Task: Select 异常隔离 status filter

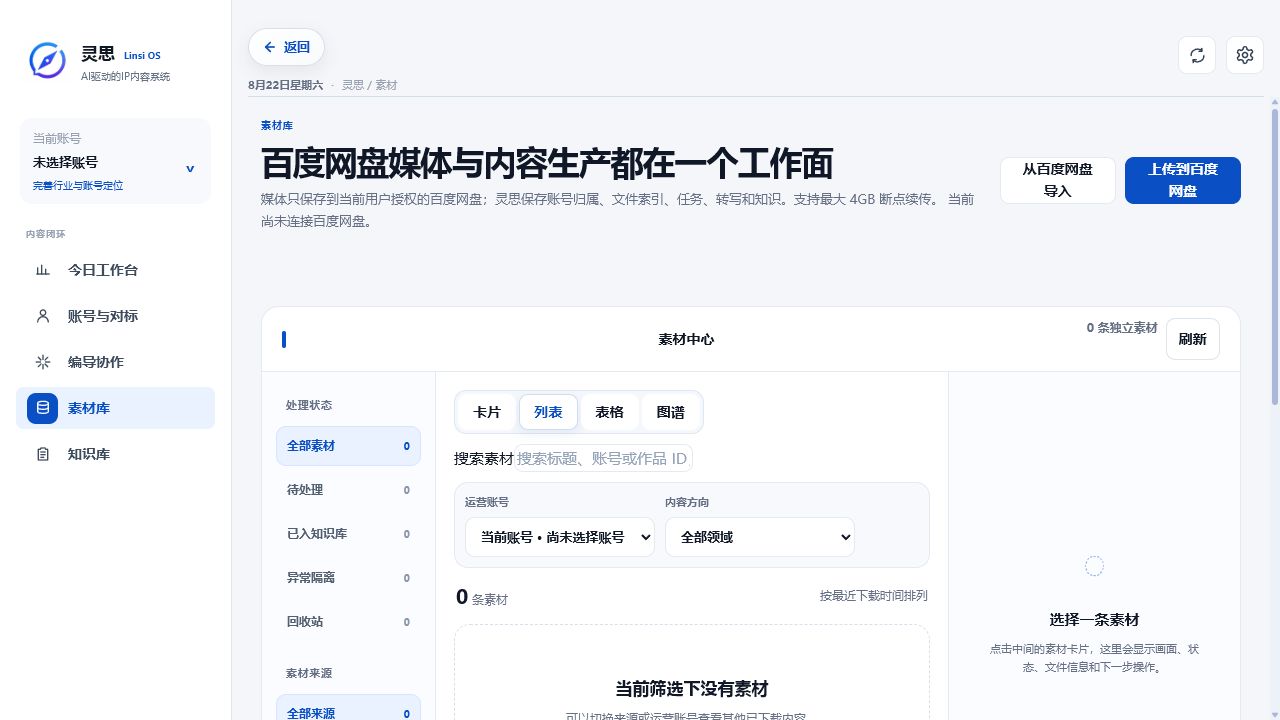Action: (348, 578)
